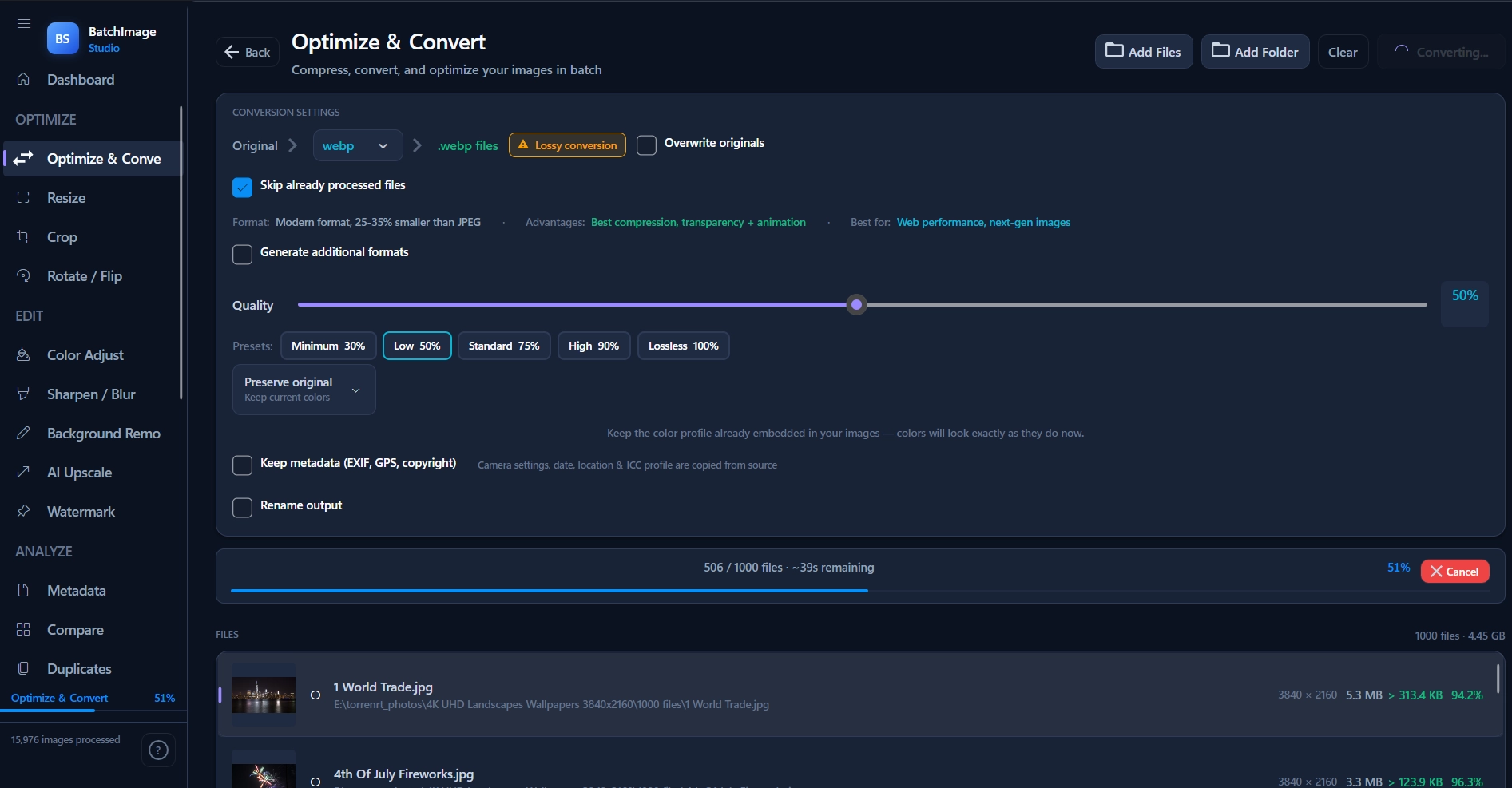Click the Lossy conversion warning badge
1512x788 pixels.
tap(567, 145)
